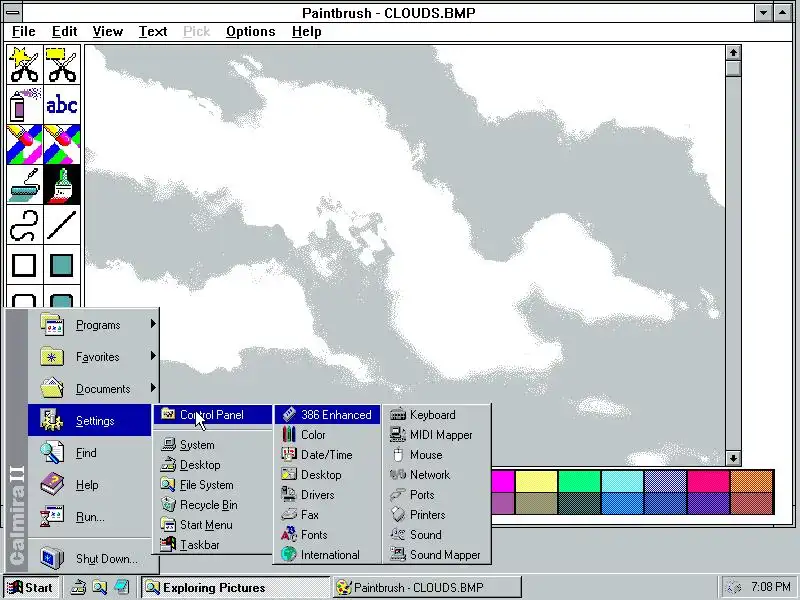Open File System settings entry
This screenshot has width=800, height=600.
click(x=213, y=485)
